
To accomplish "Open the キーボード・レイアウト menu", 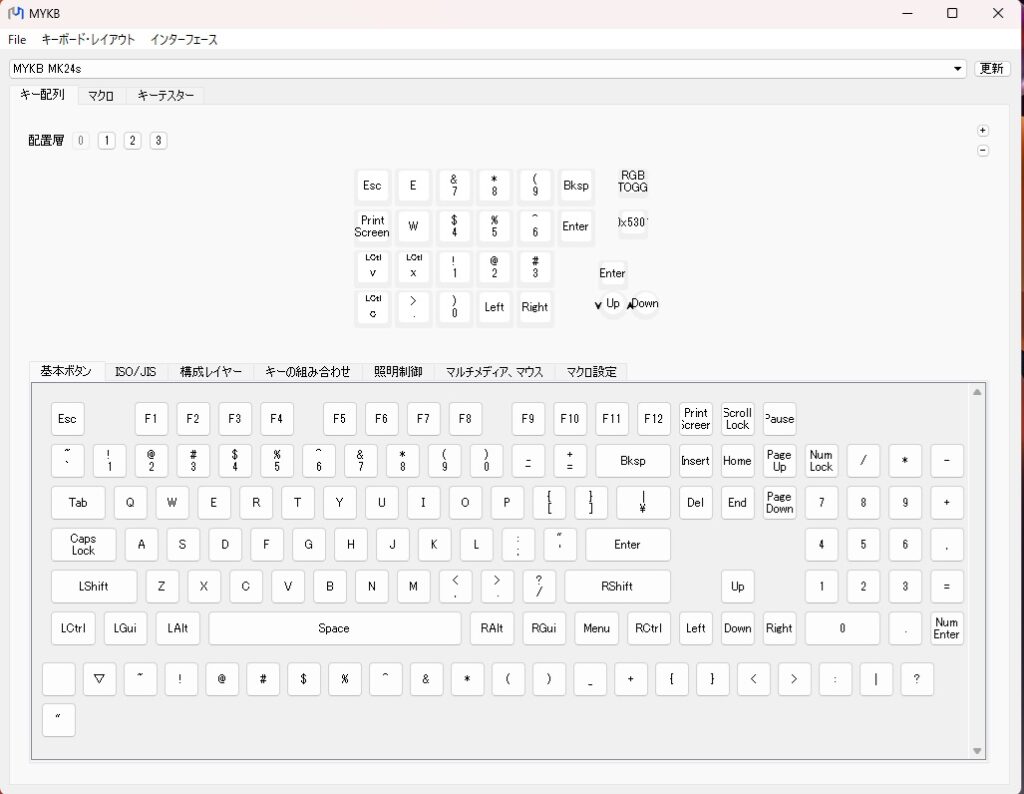I will tap(88, 40).
